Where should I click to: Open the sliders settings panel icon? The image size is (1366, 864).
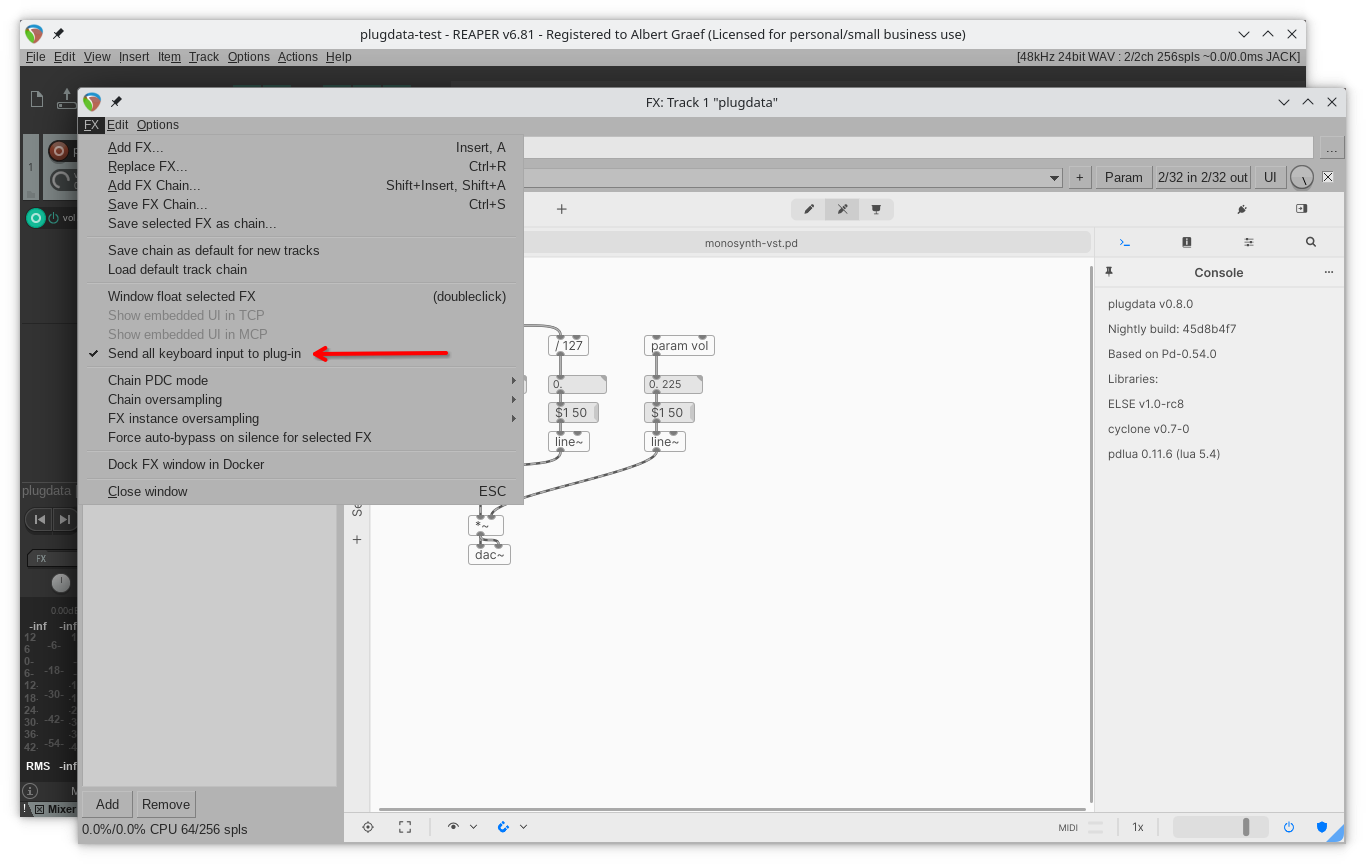coord(1249,242)
